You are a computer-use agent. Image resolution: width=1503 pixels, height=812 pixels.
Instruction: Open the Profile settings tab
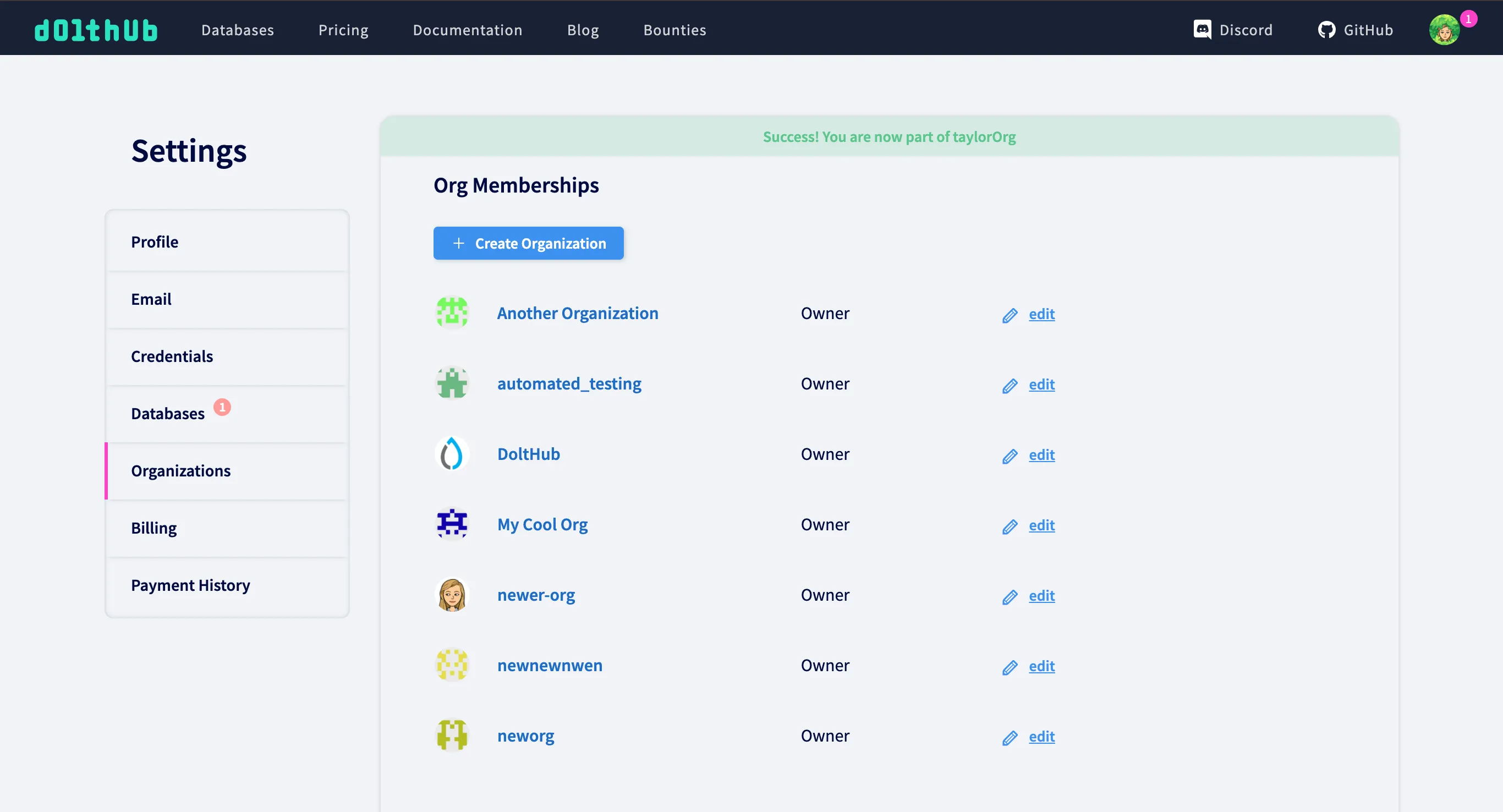pos(155,242)
